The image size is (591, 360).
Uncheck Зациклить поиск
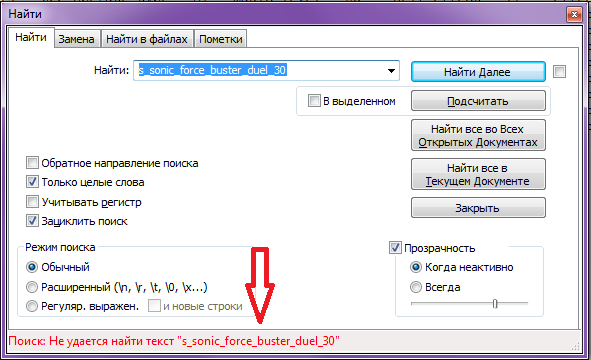(x=32, y=221)
